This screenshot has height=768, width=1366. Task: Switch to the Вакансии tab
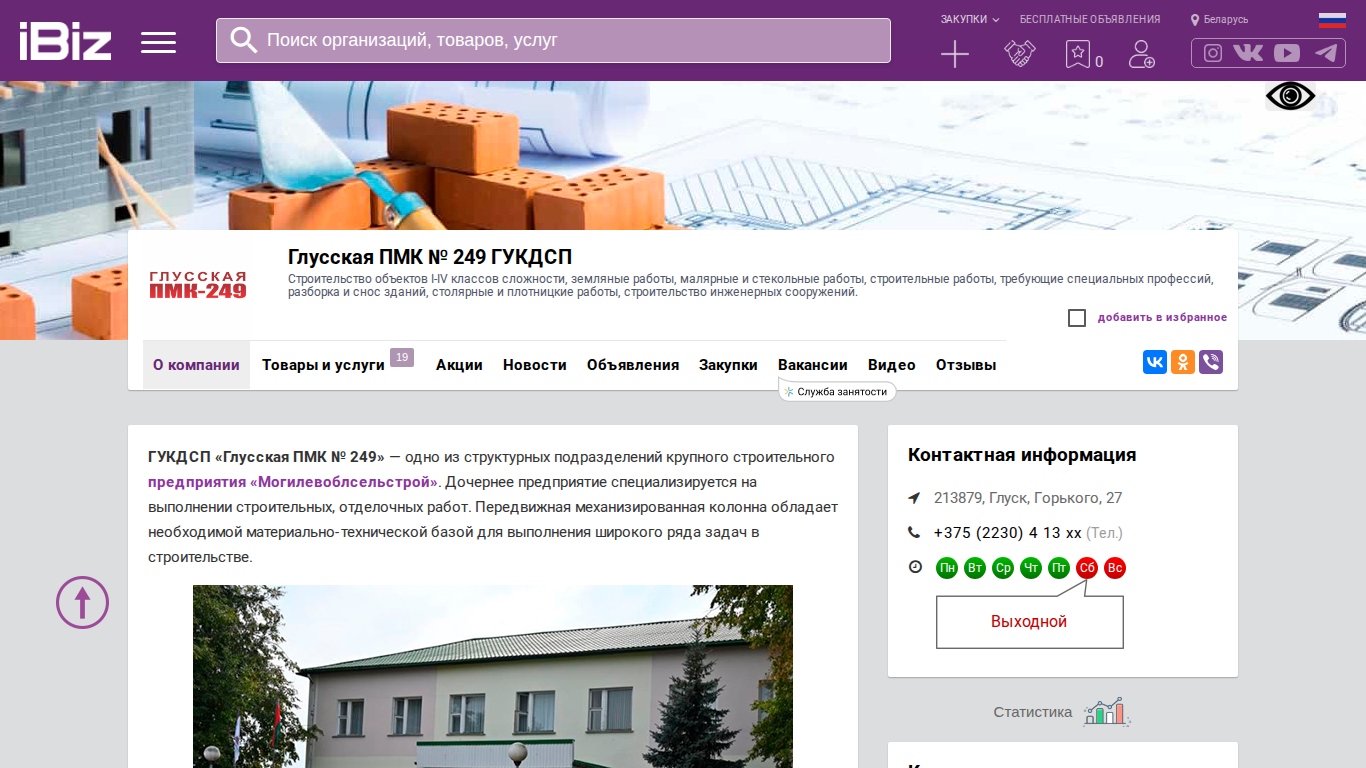813,365
